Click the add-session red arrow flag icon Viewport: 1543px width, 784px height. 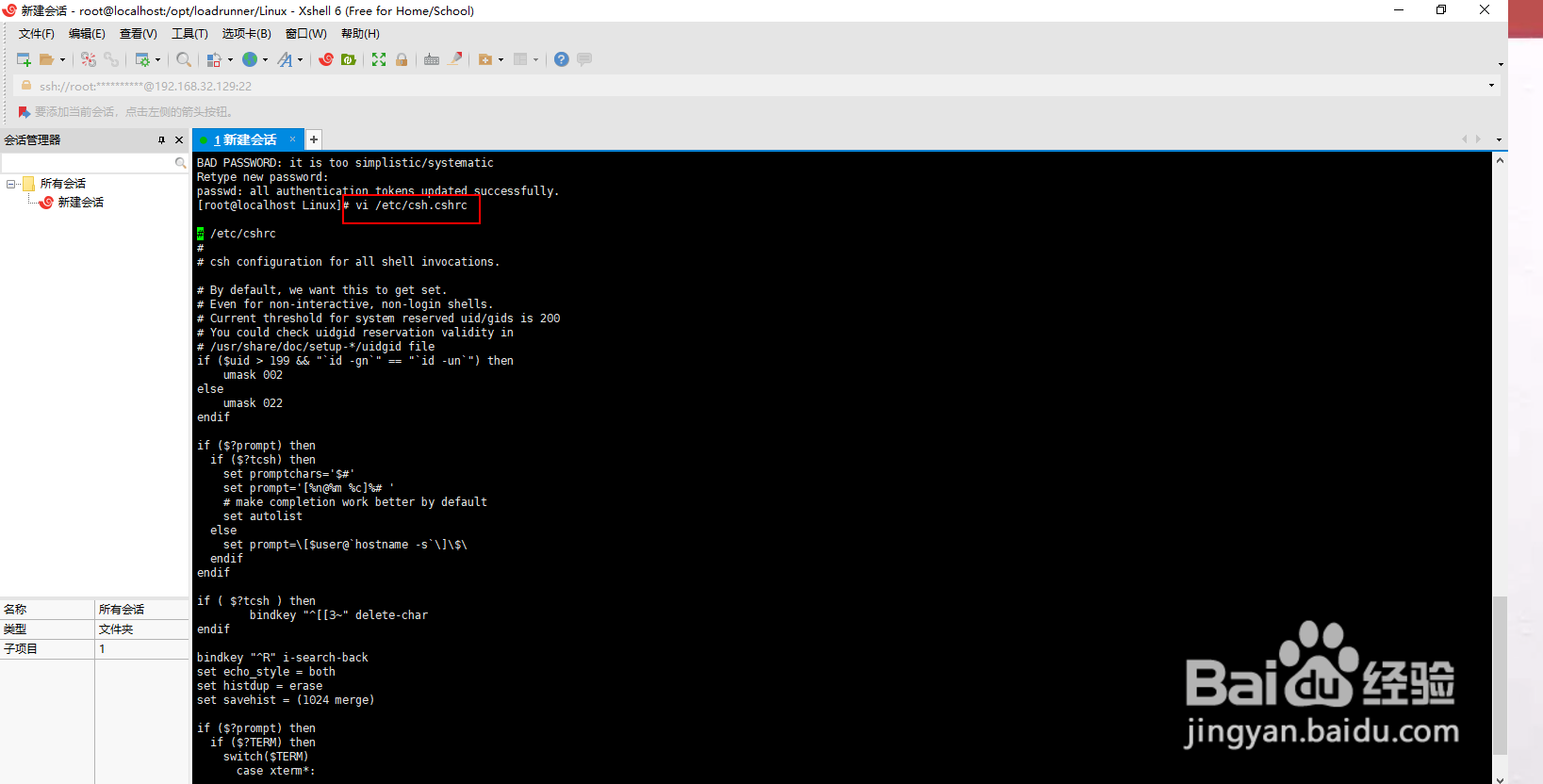click(x=25, y=112)
